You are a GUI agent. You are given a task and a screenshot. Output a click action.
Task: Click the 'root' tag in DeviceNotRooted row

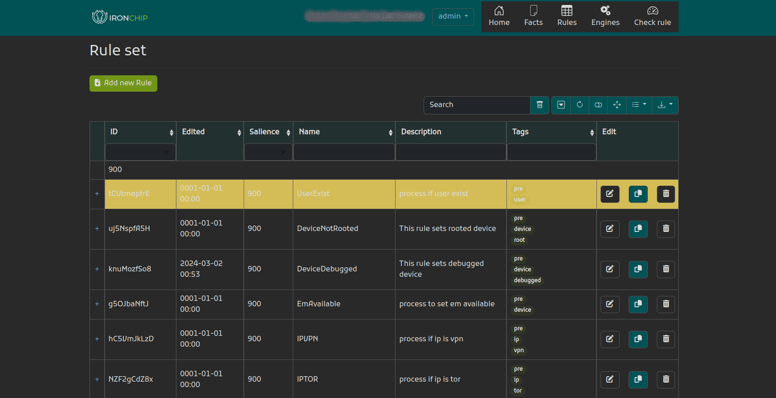pyautogui.click(x=519, y=240)
